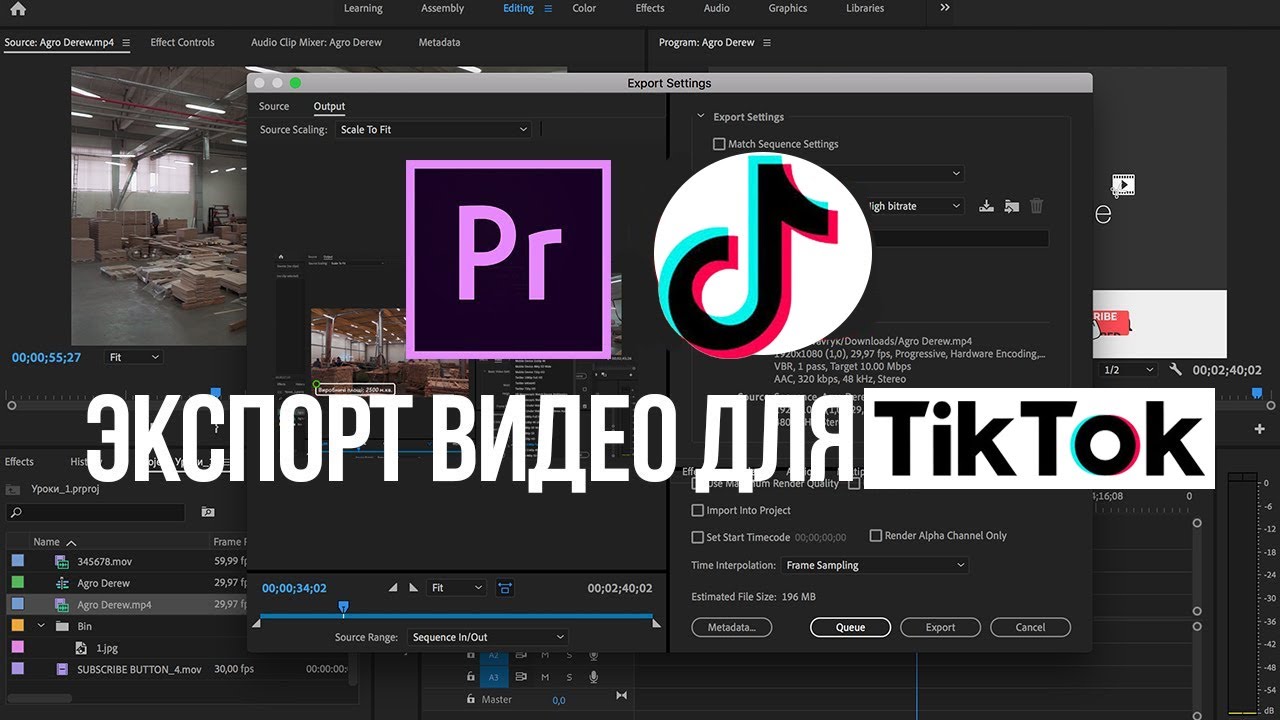Mute track A3 with the M button

(545, 677)
